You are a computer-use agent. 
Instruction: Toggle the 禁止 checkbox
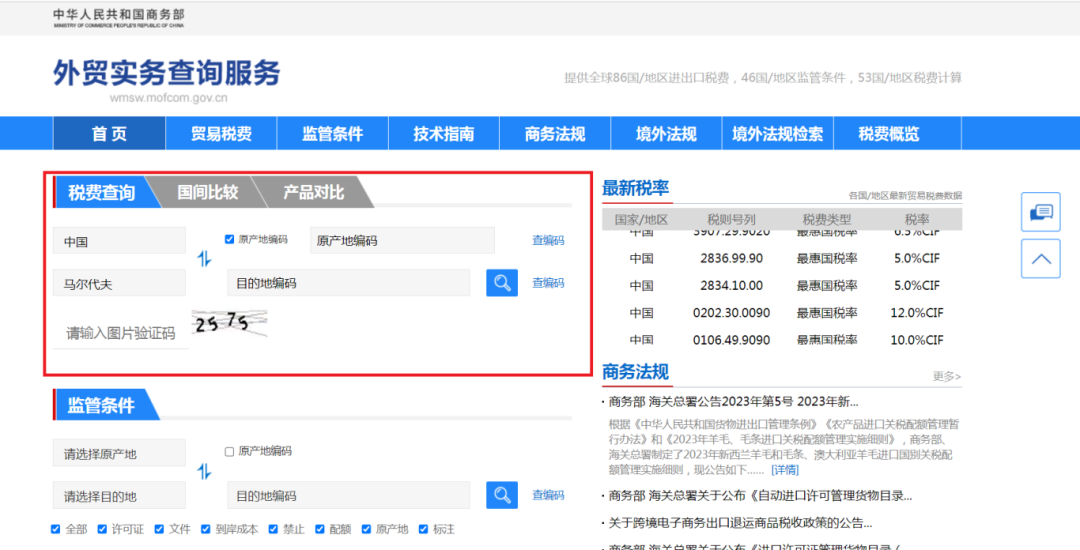pos(273,529)
